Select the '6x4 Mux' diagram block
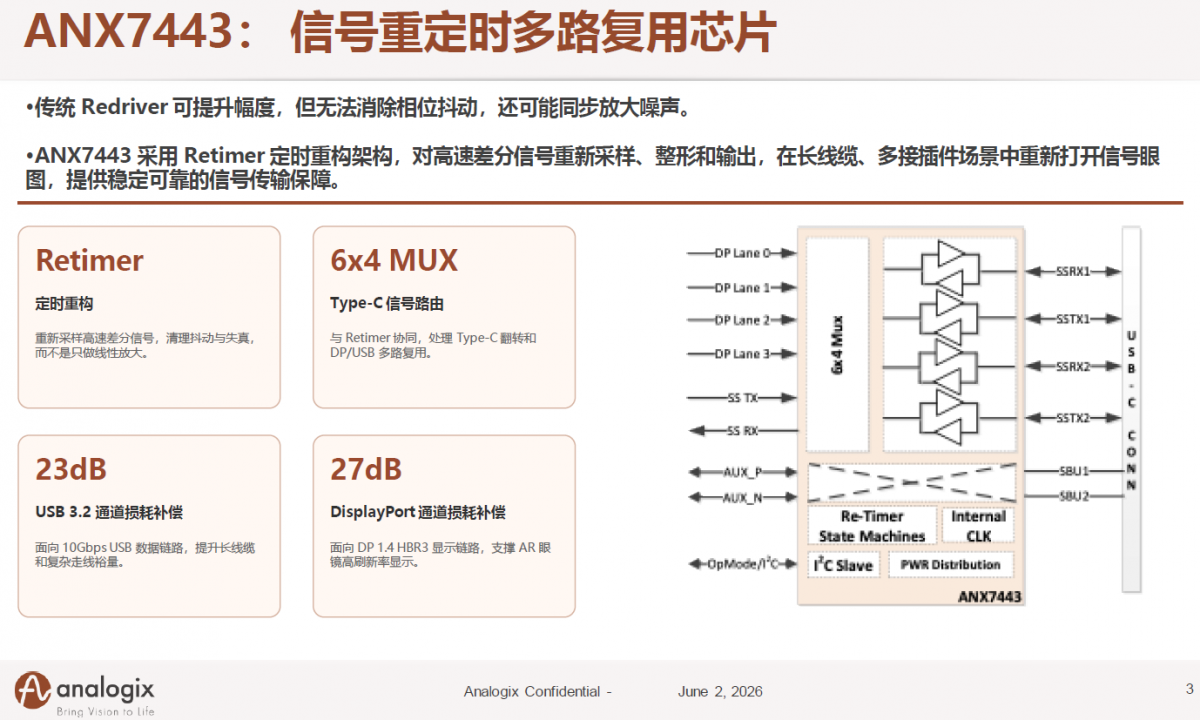1200x720 pixels. click(838, 344)
